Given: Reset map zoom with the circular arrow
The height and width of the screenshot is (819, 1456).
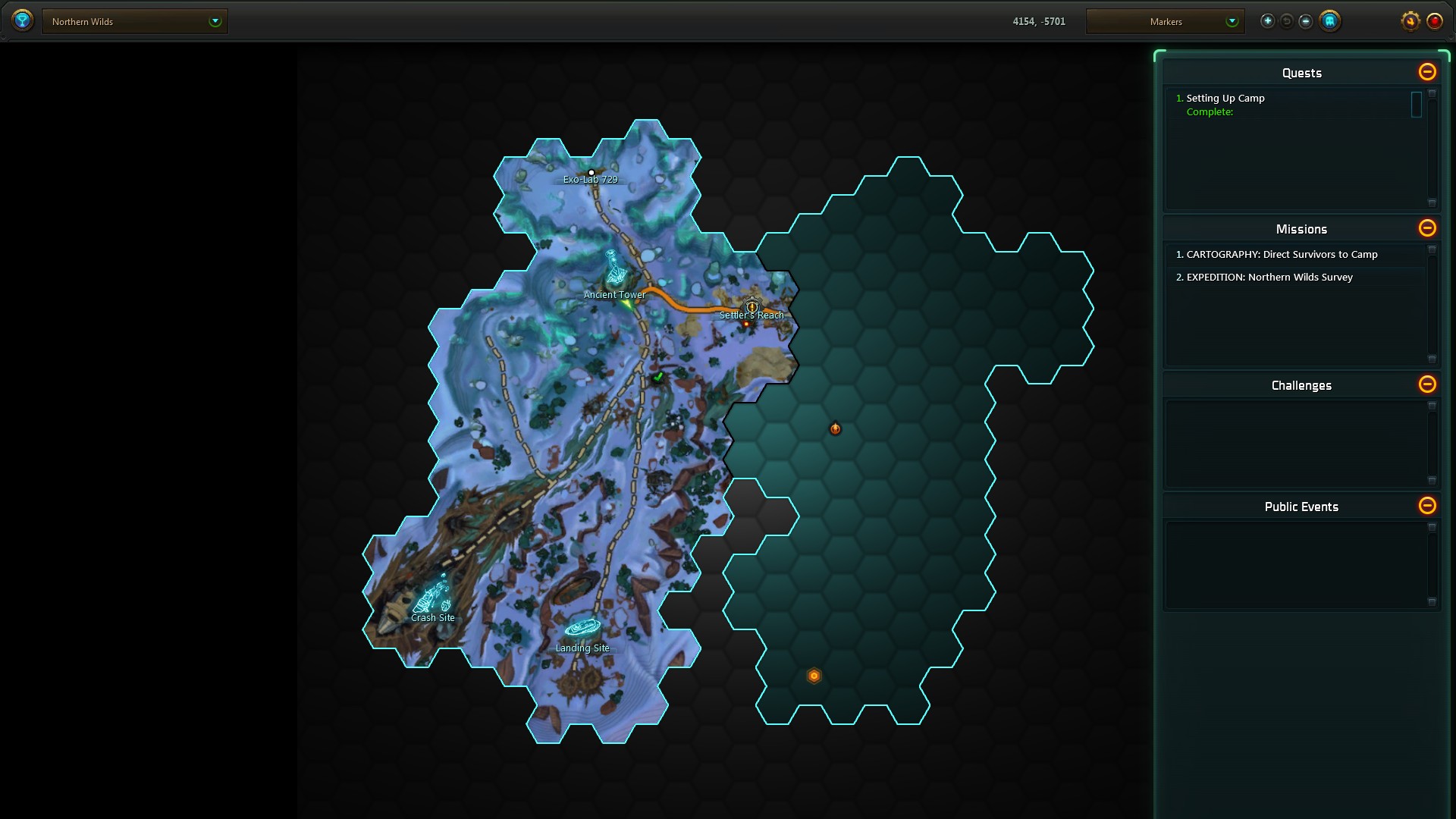Looking at the screenshot, I should [1286, 21].
